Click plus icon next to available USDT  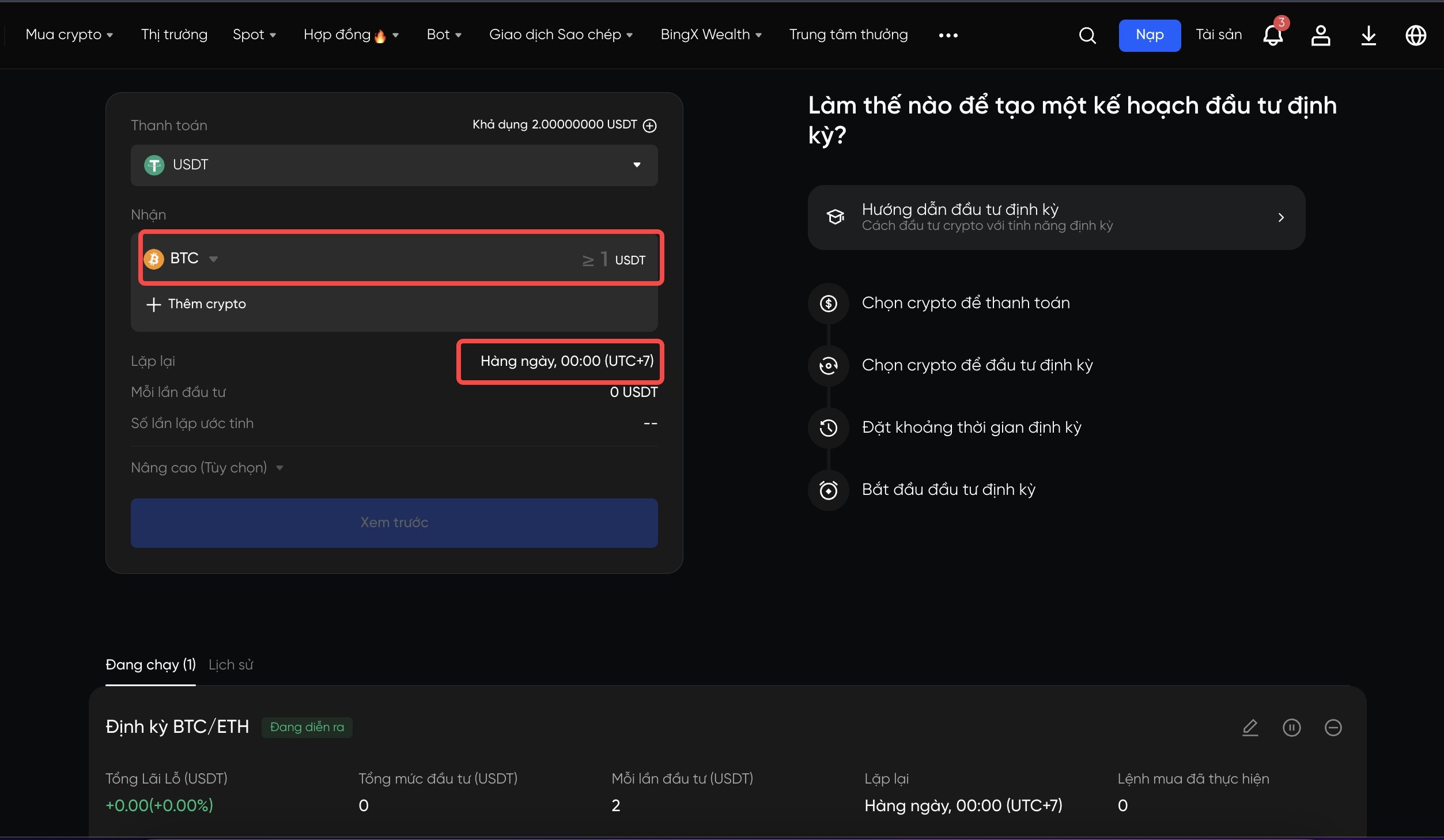point(649,126)
